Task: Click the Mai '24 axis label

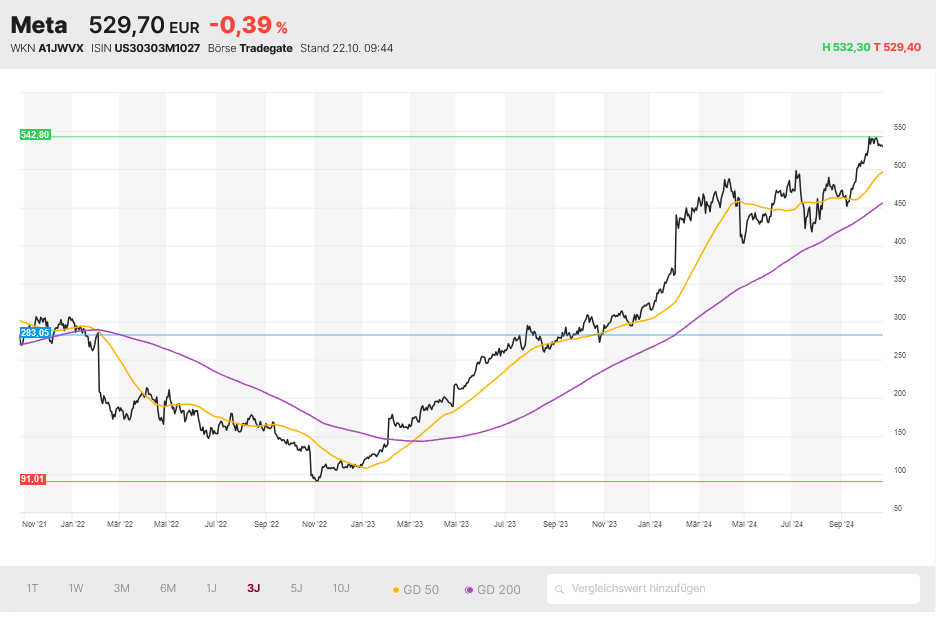Action: [x=744, y=524]
